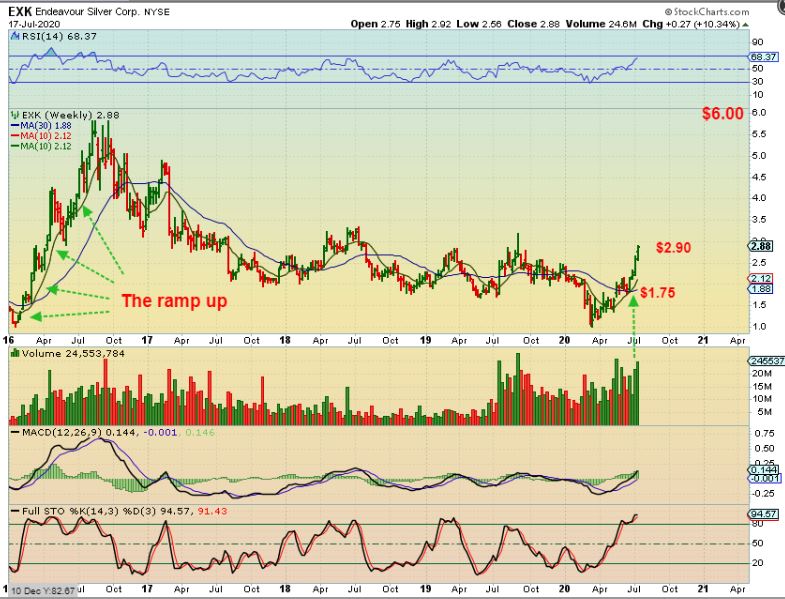Click year 17 label under the price chart
Screen dimensions: 785x599
click(x=147, y=341)
